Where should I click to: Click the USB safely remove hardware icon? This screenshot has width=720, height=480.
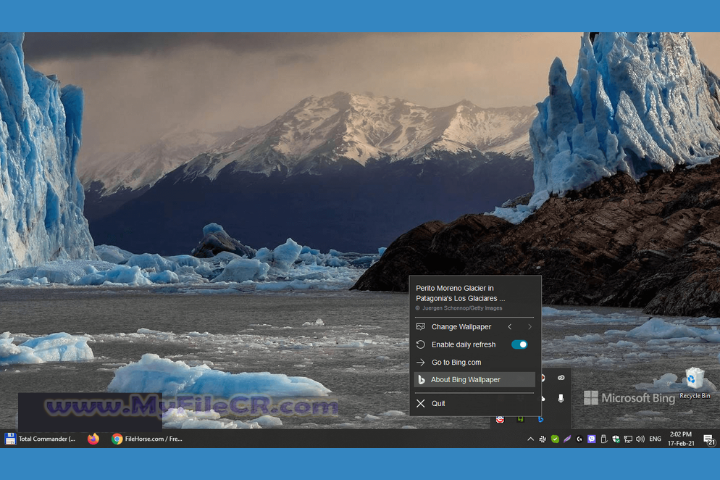[x=603, y=439]
